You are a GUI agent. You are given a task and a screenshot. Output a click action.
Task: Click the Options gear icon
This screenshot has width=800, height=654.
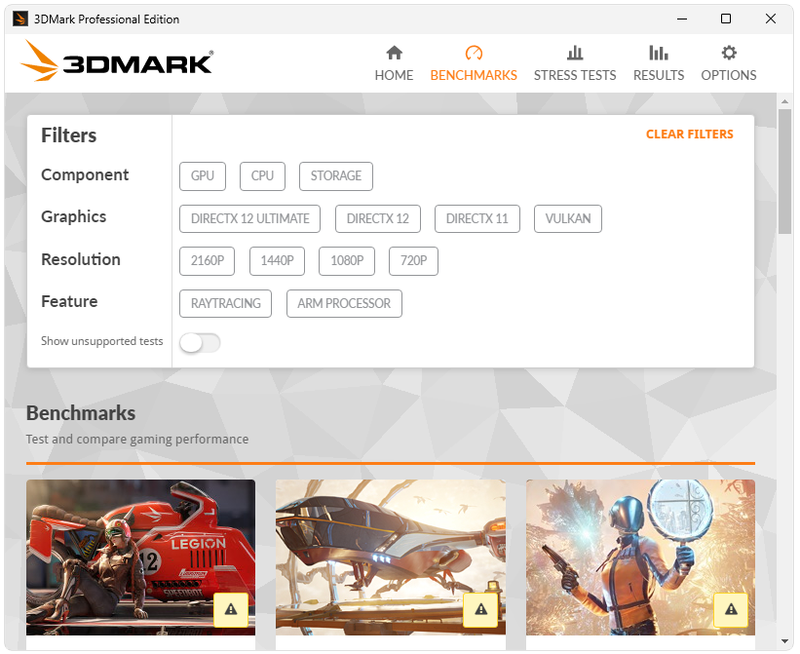[x=729, y=53]
